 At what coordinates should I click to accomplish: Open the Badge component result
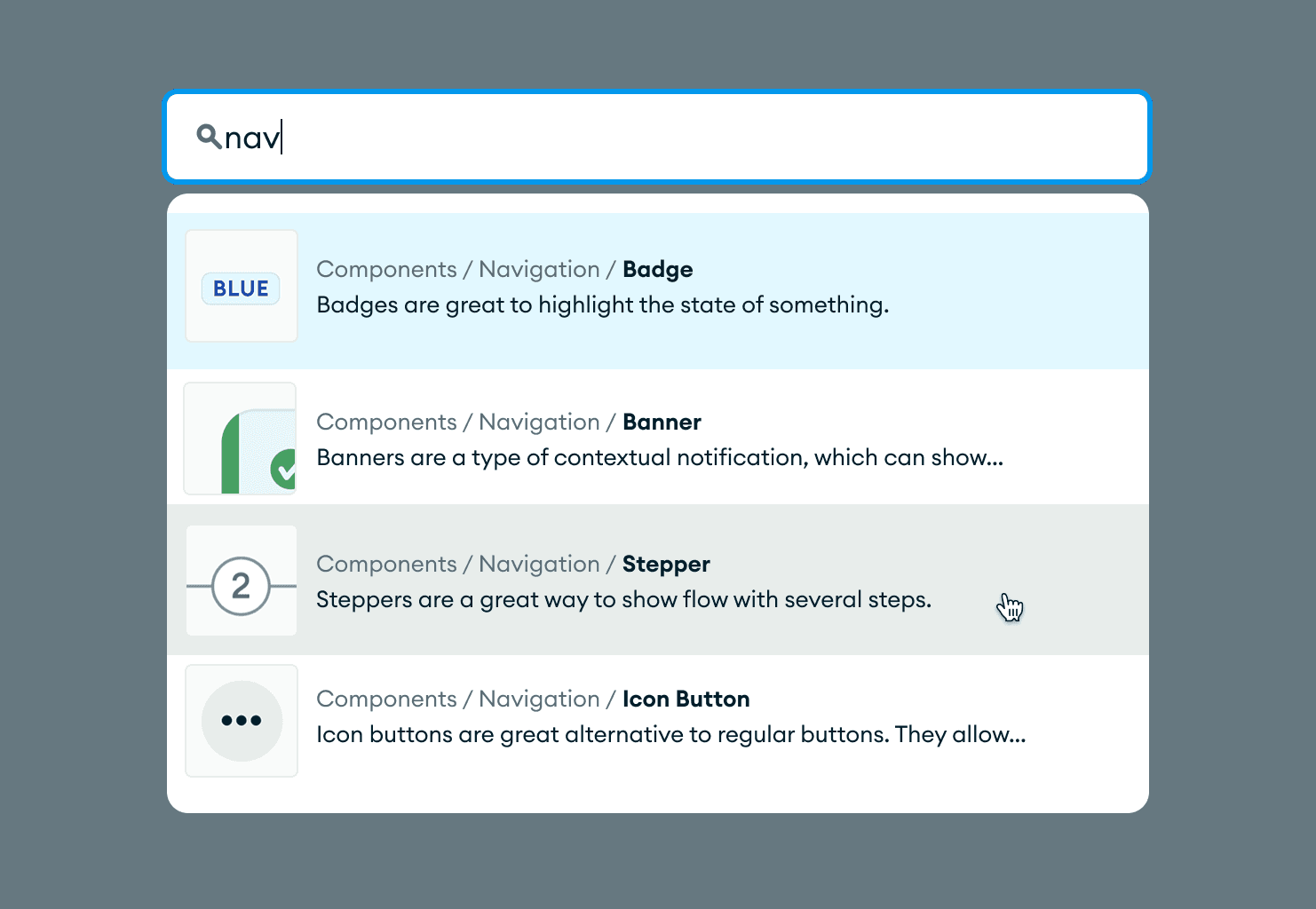657,286
